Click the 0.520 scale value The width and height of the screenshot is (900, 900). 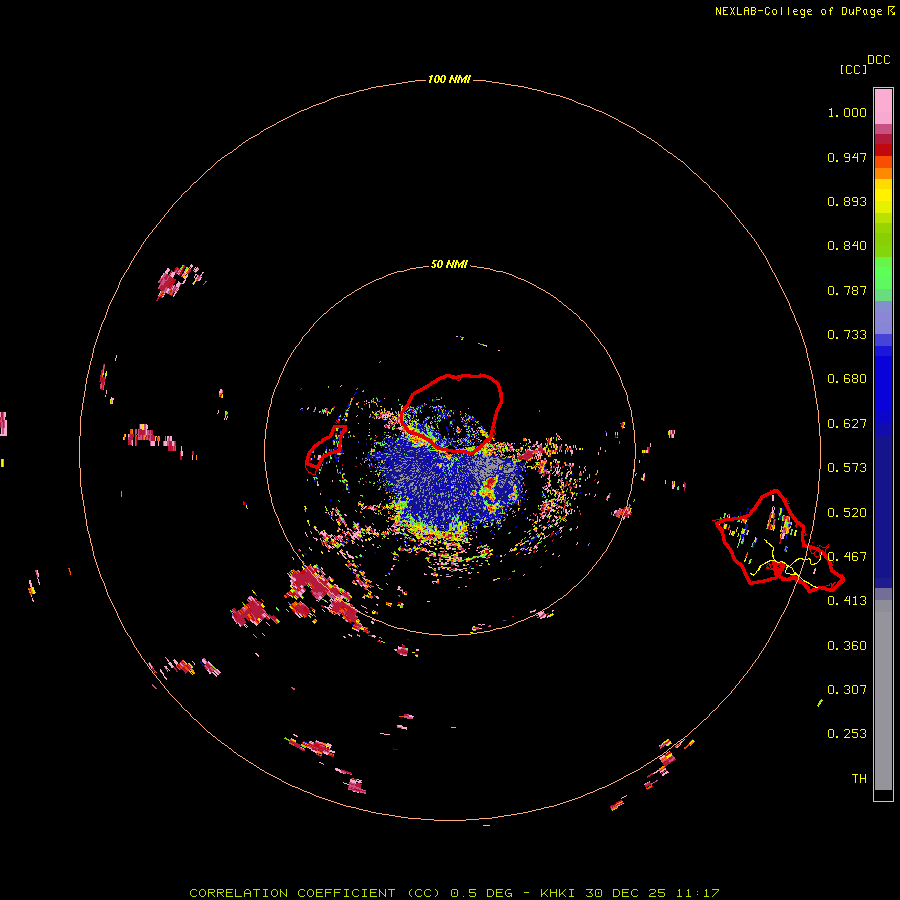point(847,513)
